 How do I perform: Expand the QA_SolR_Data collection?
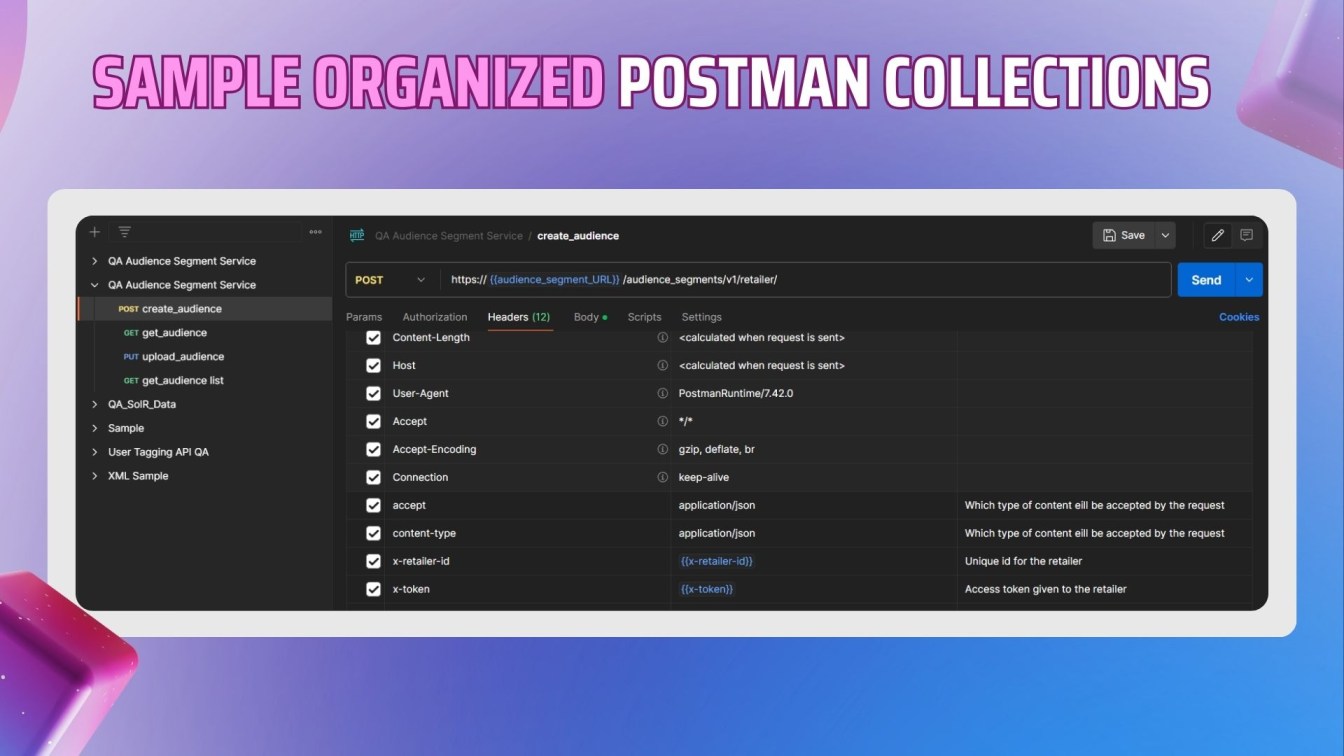[x=94, y=405]
